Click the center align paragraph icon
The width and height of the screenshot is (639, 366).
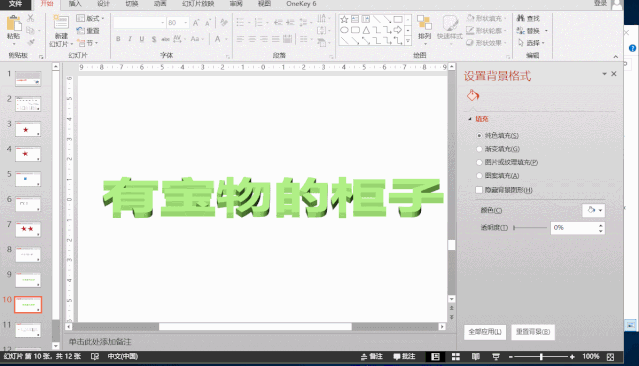tap(252, 39)
